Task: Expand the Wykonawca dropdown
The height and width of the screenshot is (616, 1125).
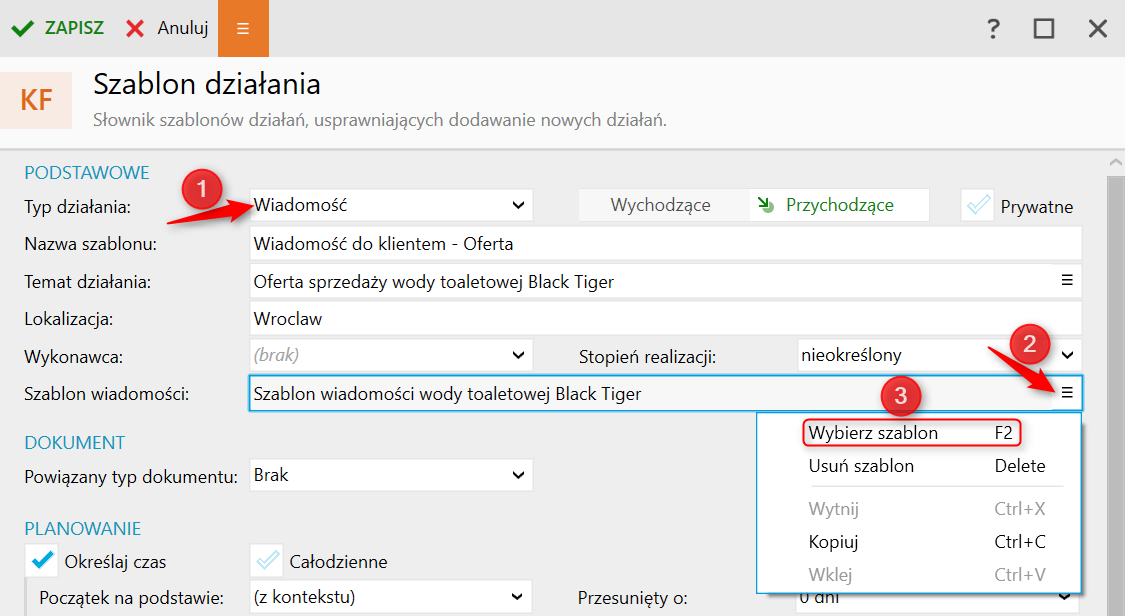Action: (390, 355)
